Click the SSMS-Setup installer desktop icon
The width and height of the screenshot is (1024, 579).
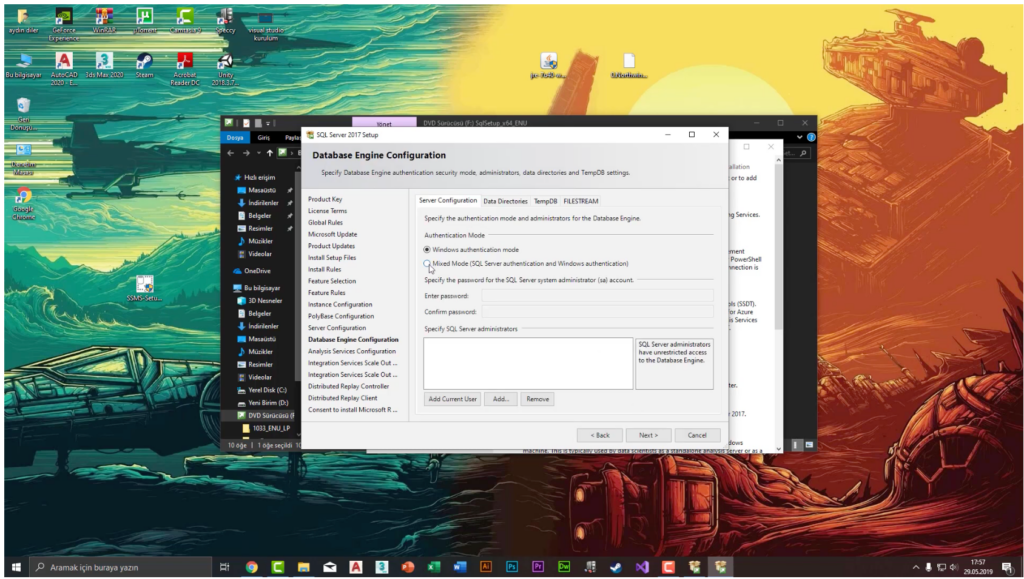pyautogui.click(x=144, y=285)
